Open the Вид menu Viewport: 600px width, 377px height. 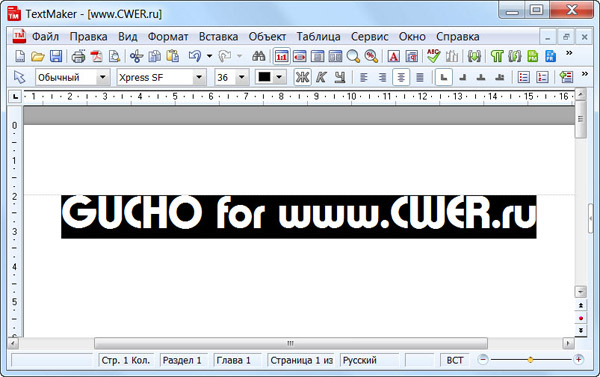(x=127, y=37)
